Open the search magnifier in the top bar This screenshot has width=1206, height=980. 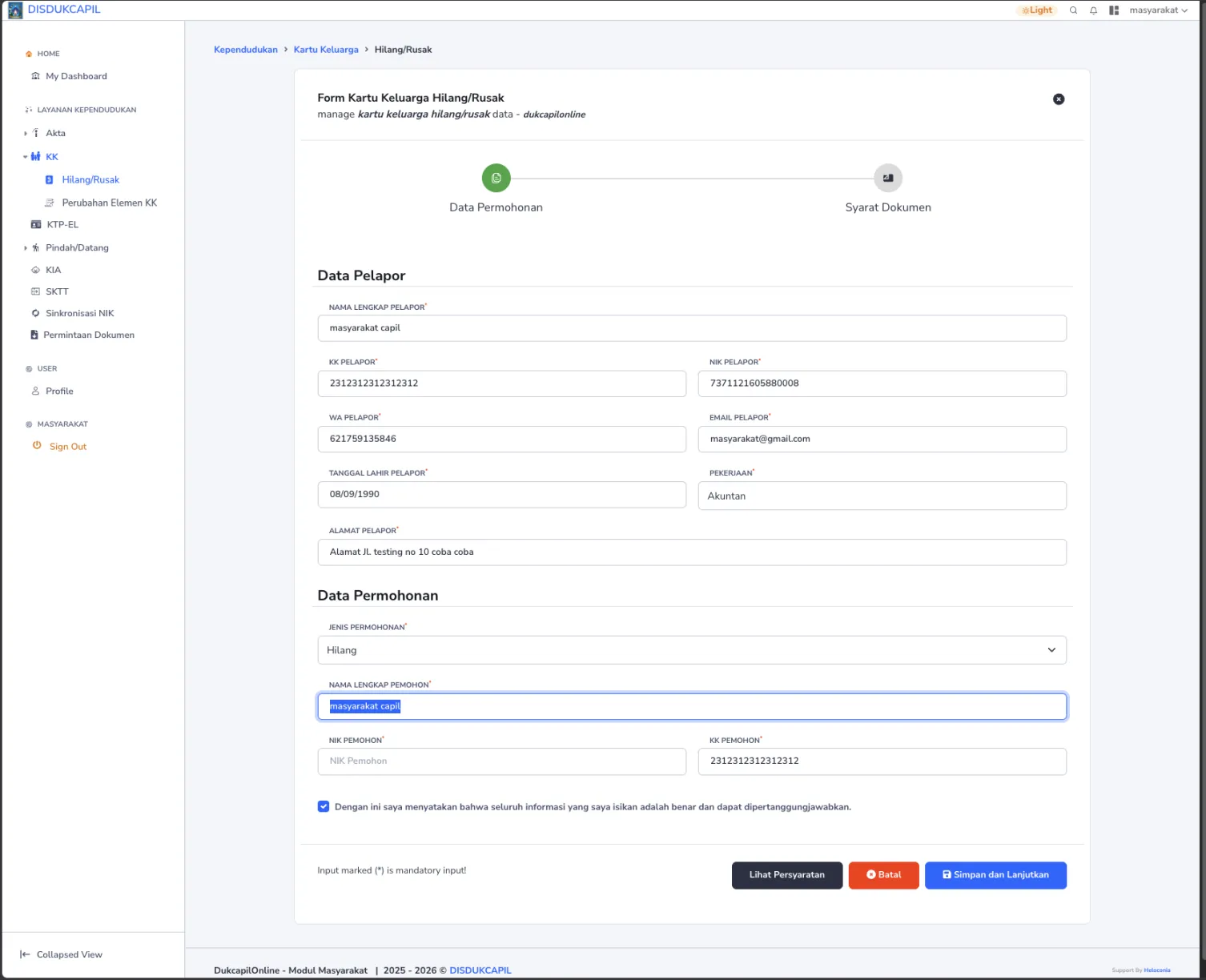point(1073,10)
